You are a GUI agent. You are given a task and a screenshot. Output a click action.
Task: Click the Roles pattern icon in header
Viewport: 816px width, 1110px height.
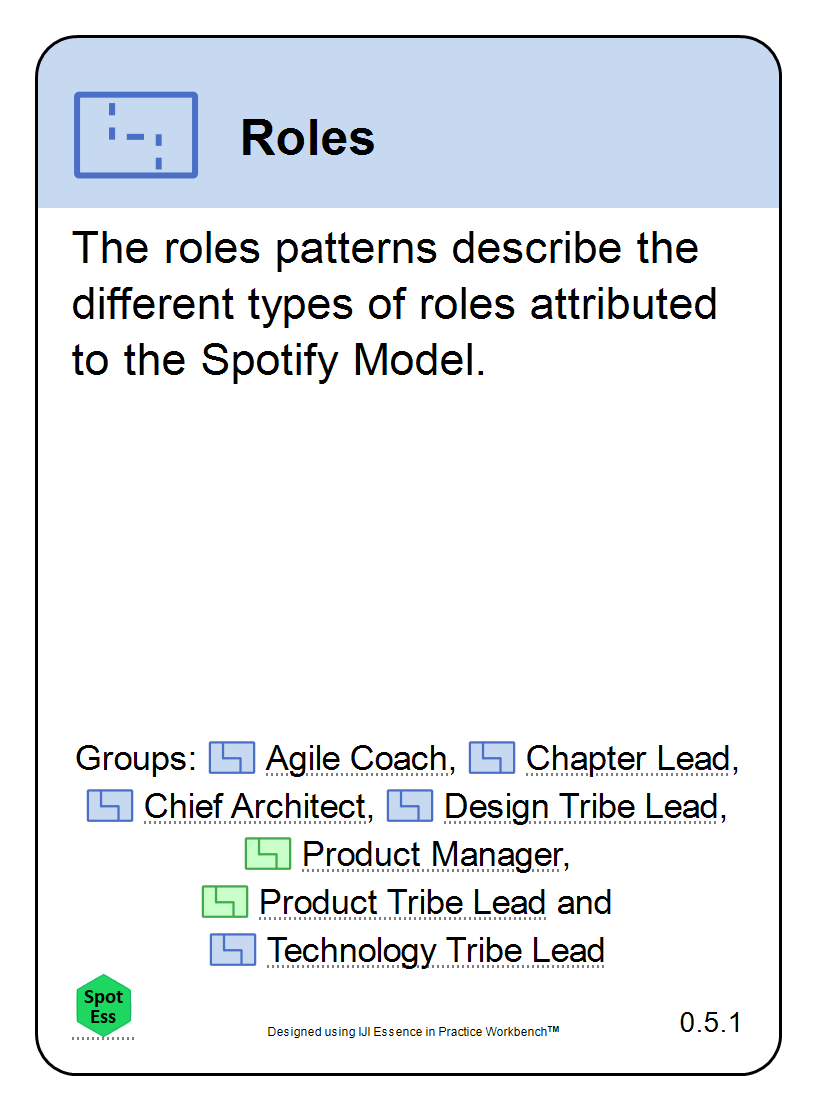[136, 135]
